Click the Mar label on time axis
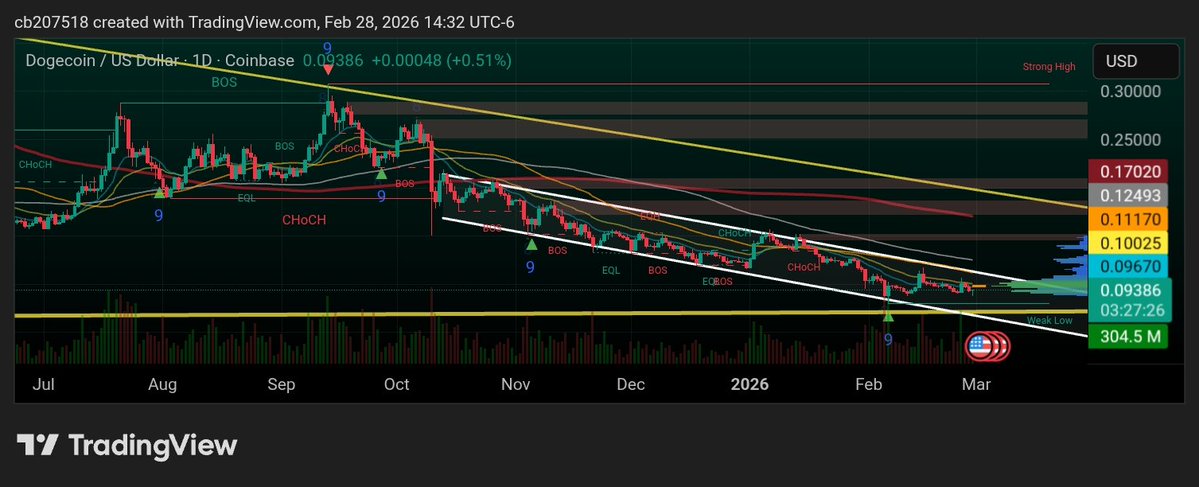1199x487 pixels. (x=976, y=385)
